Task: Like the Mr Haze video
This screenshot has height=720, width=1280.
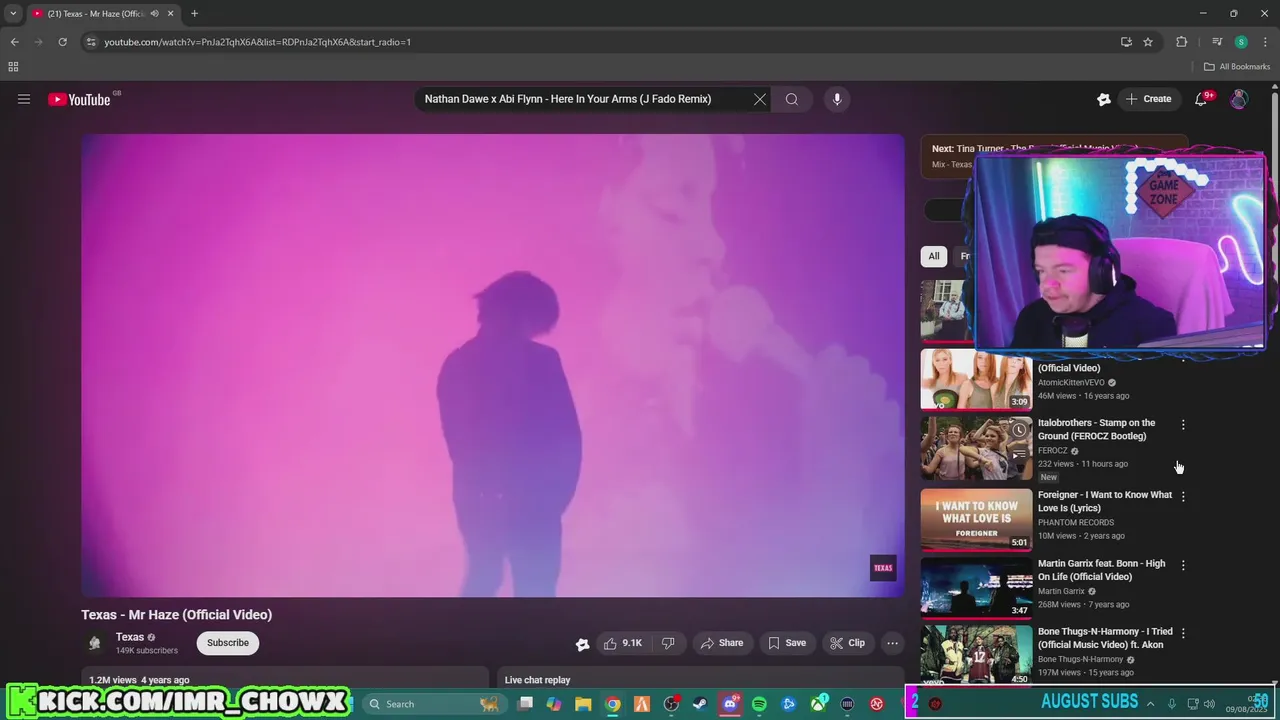Action: point(622,643)
